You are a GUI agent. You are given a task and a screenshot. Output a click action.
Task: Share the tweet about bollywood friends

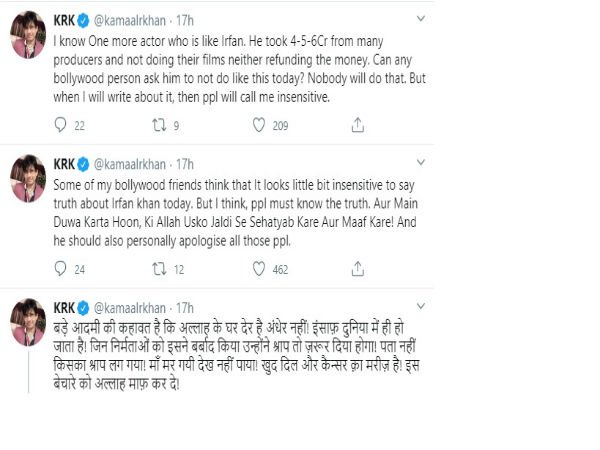click(x=355, y=268)
